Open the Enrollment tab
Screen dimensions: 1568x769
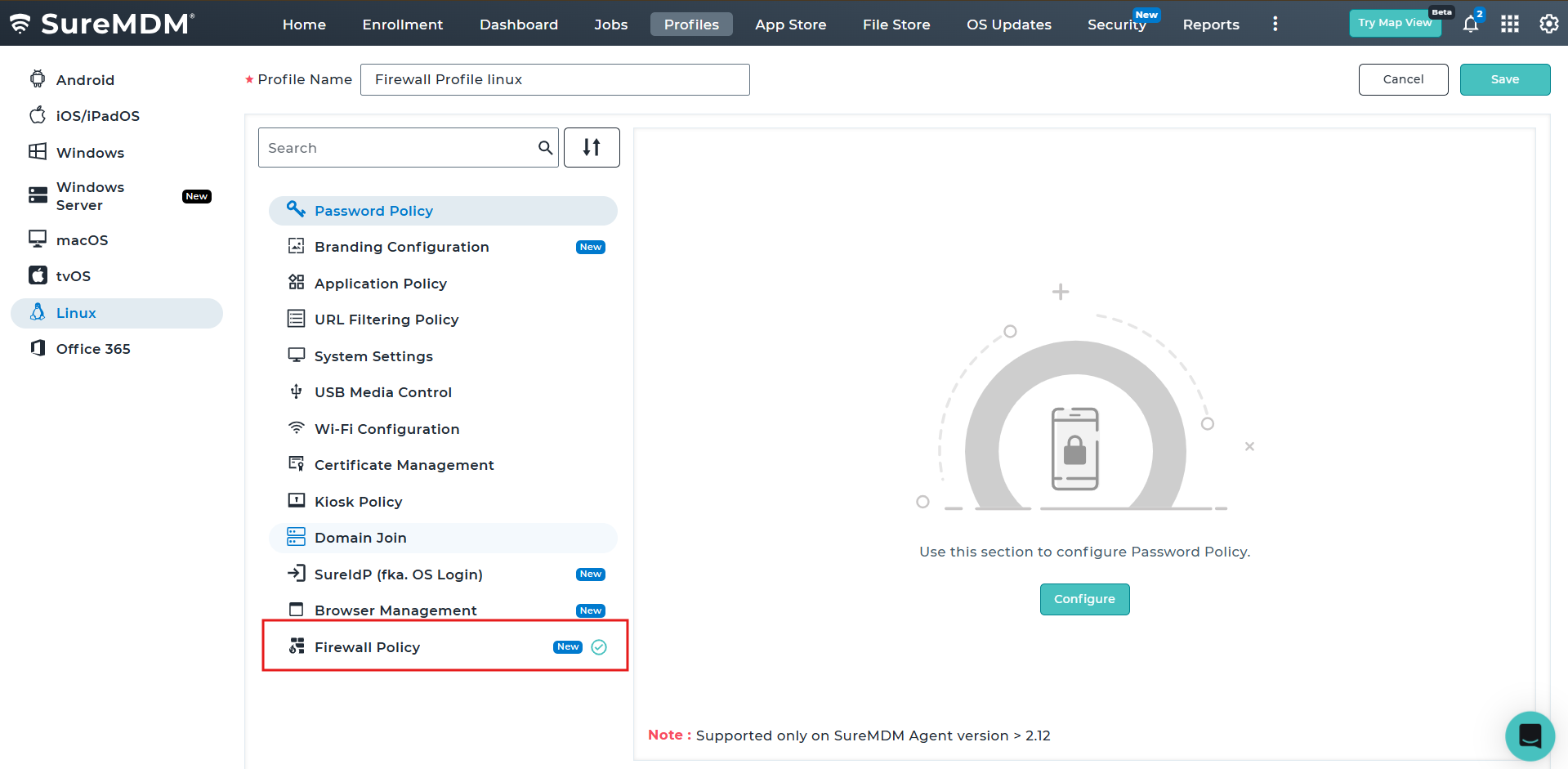403,25
